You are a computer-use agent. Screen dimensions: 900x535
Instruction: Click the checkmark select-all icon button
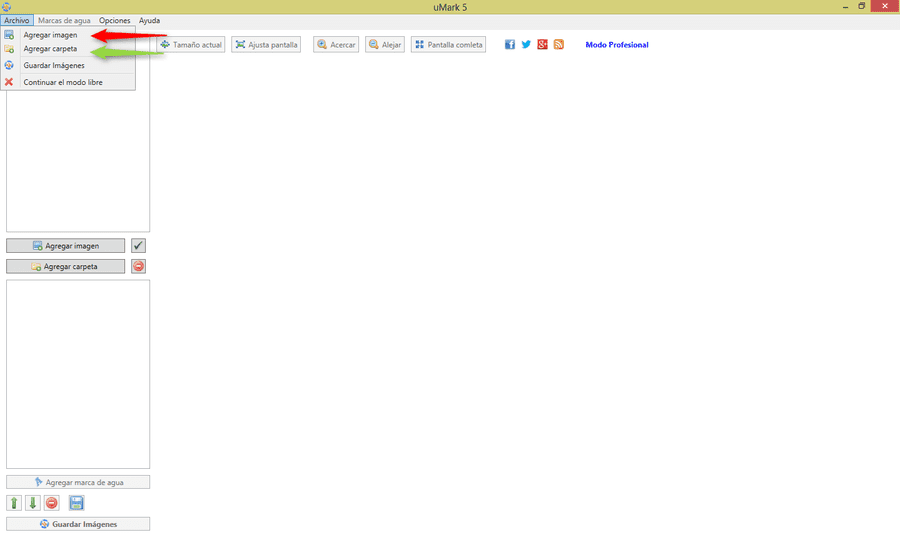138,246
